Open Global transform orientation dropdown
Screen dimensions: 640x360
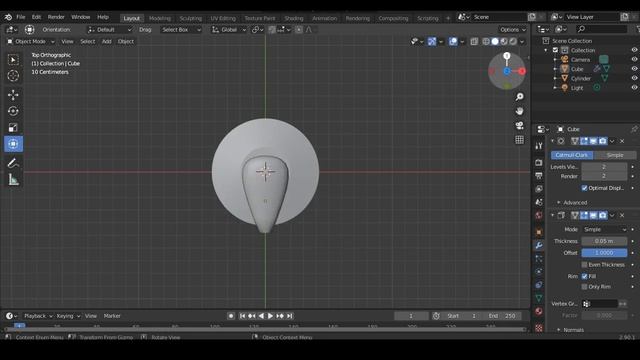[x=229, y=29]
